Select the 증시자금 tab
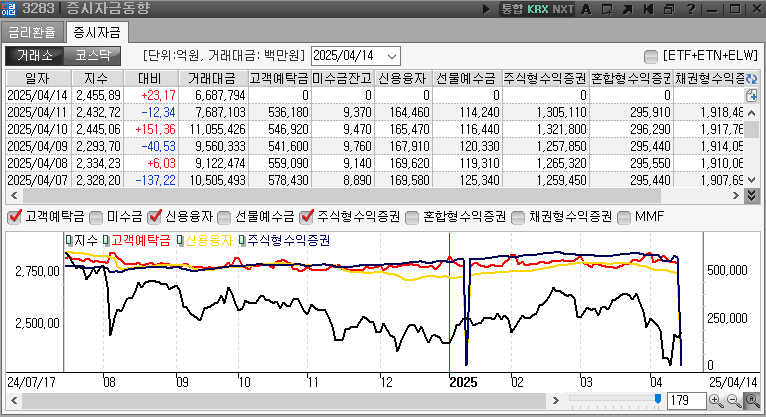Screen dimensions: 766x417 pyautogui.click(x=97, y=32)
